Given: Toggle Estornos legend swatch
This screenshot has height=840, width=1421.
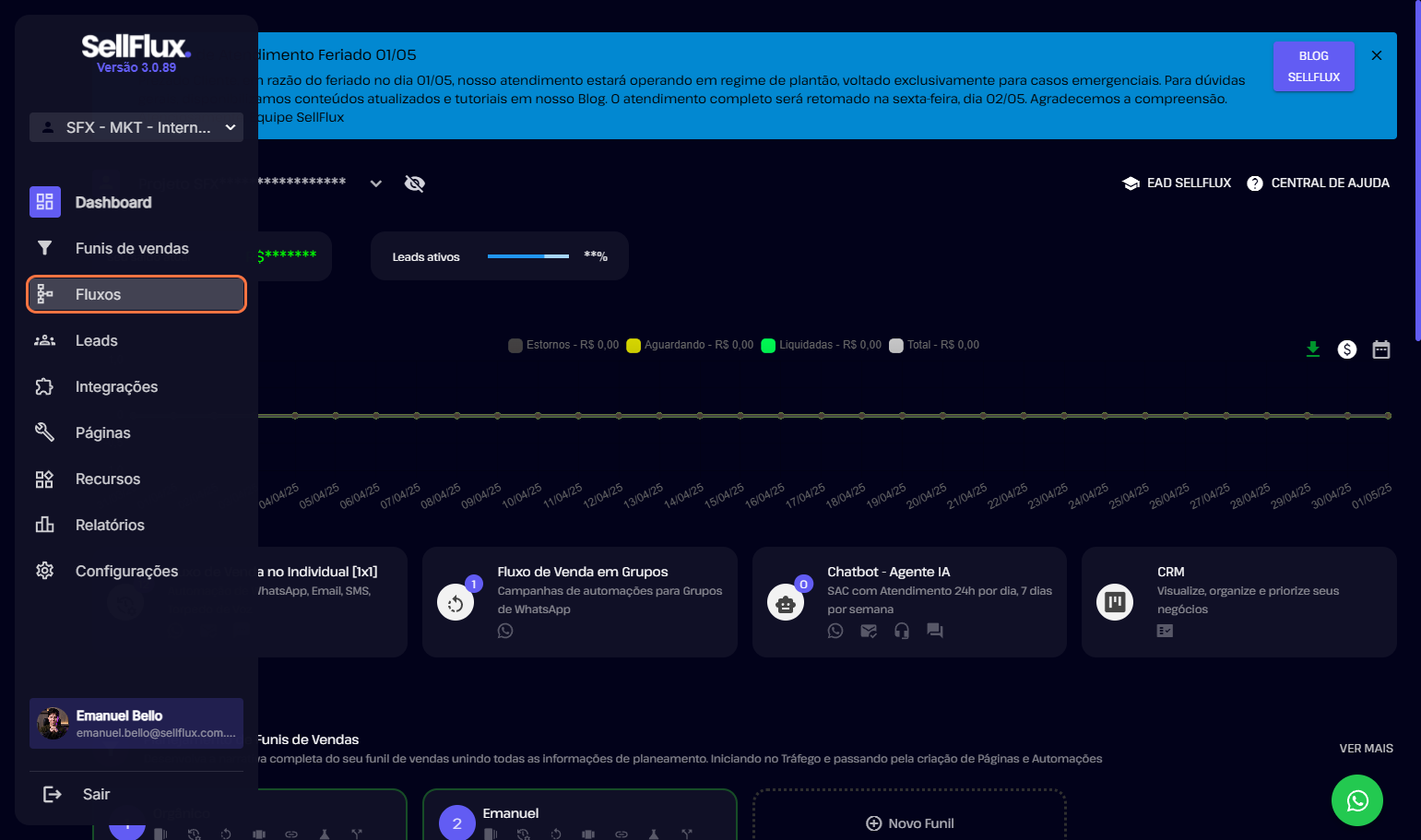Looking at the screenshot, I should click(515, 346).
